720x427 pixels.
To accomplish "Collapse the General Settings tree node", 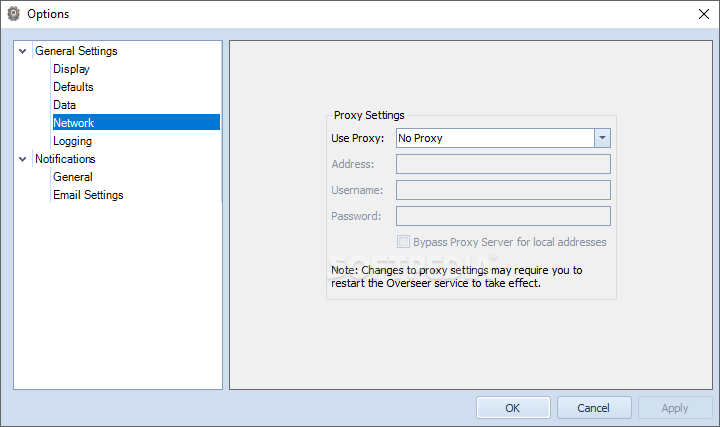I will (x=22, y=51).
